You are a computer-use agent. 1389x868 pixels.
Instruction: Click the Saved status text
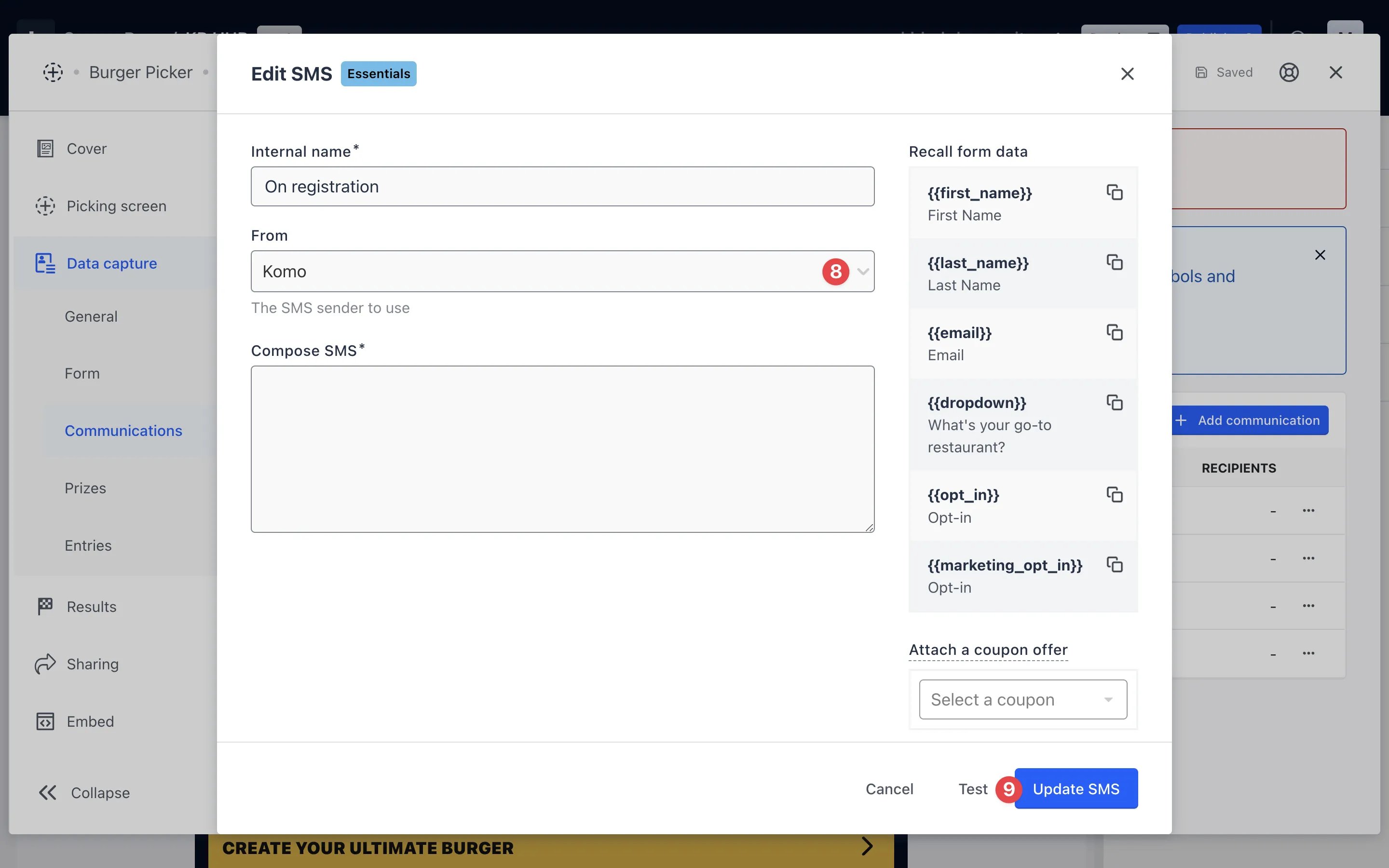click(1235, 72)
